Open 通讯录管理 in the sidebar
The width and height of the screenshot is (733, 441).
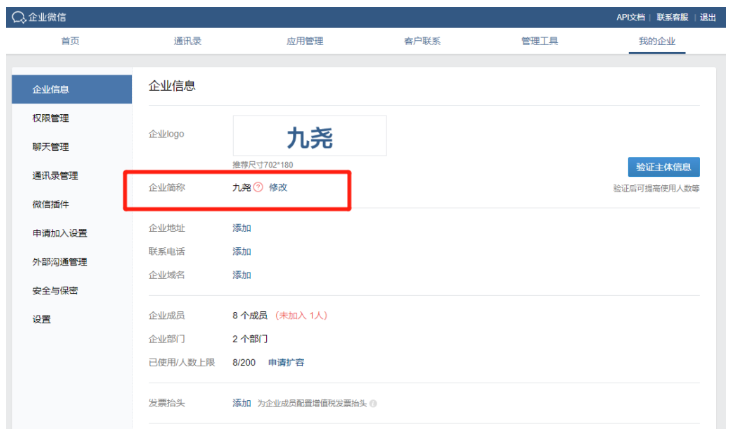coord(55,176)
